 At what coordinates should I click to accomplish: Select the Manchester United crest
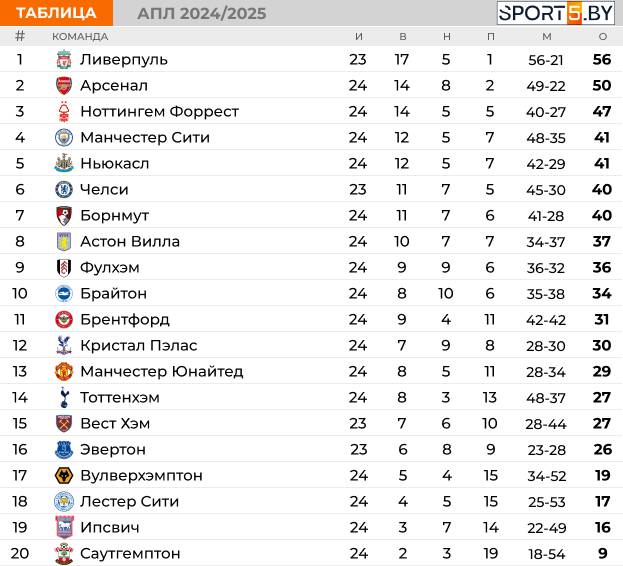tap(64, 371)
